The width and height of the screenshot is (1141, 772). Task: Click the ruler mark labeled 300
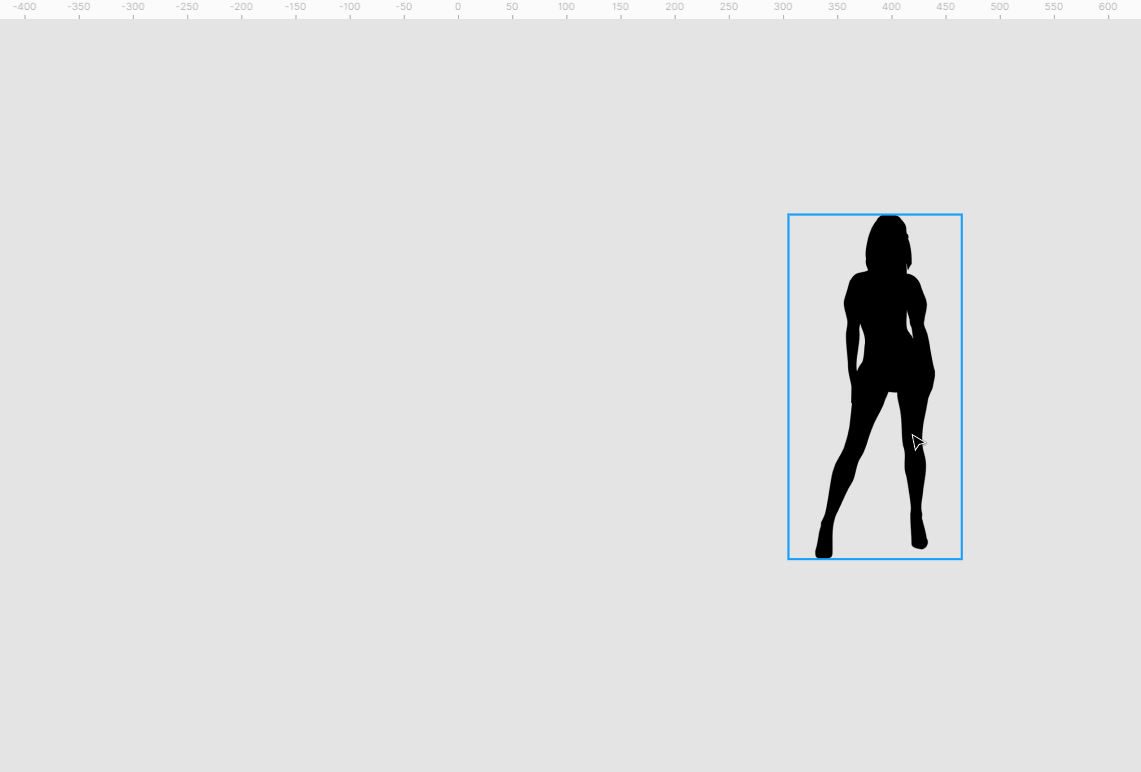pos(783,7)
